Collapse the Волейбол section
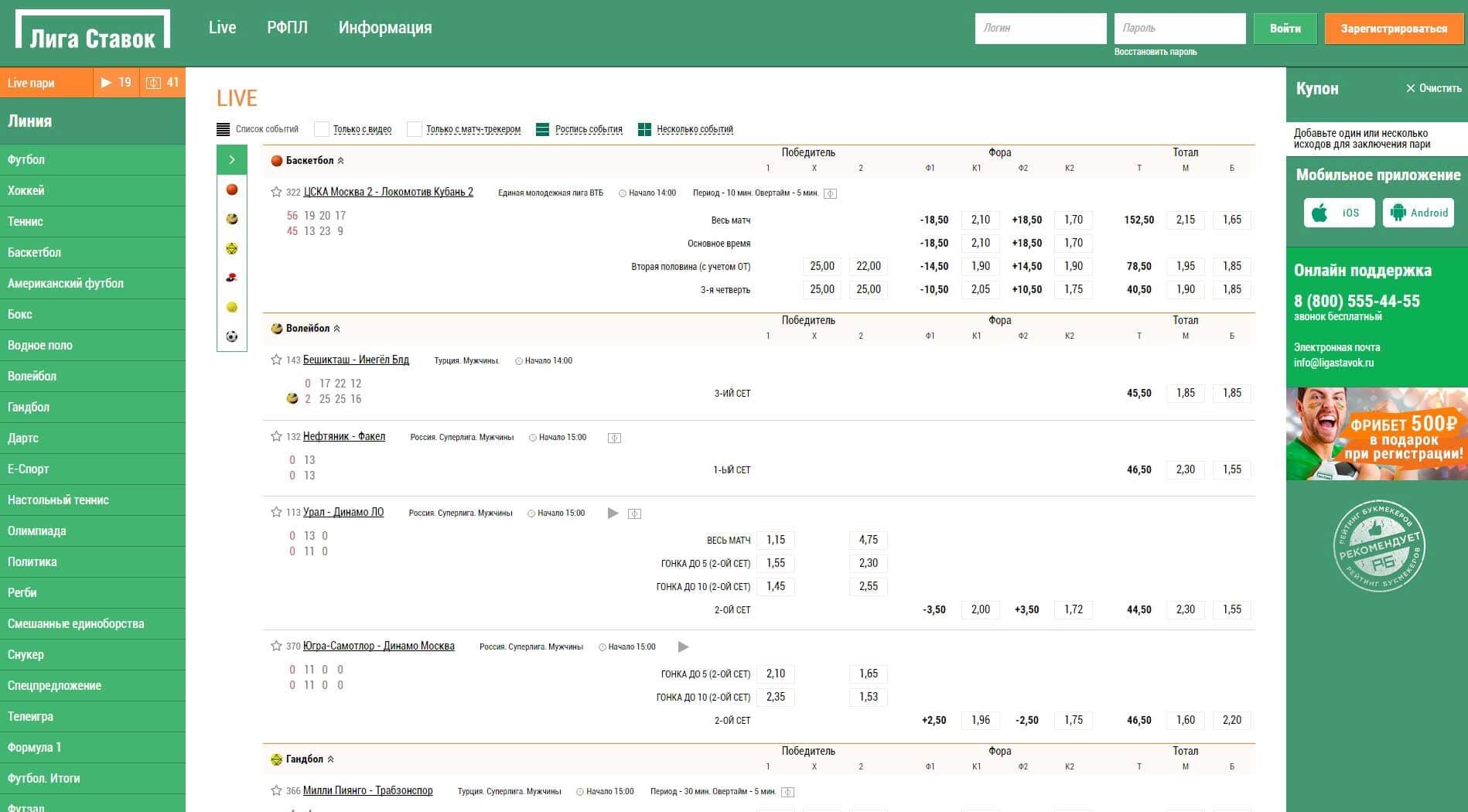This screenshot has width=1468, height=812. 336,329
